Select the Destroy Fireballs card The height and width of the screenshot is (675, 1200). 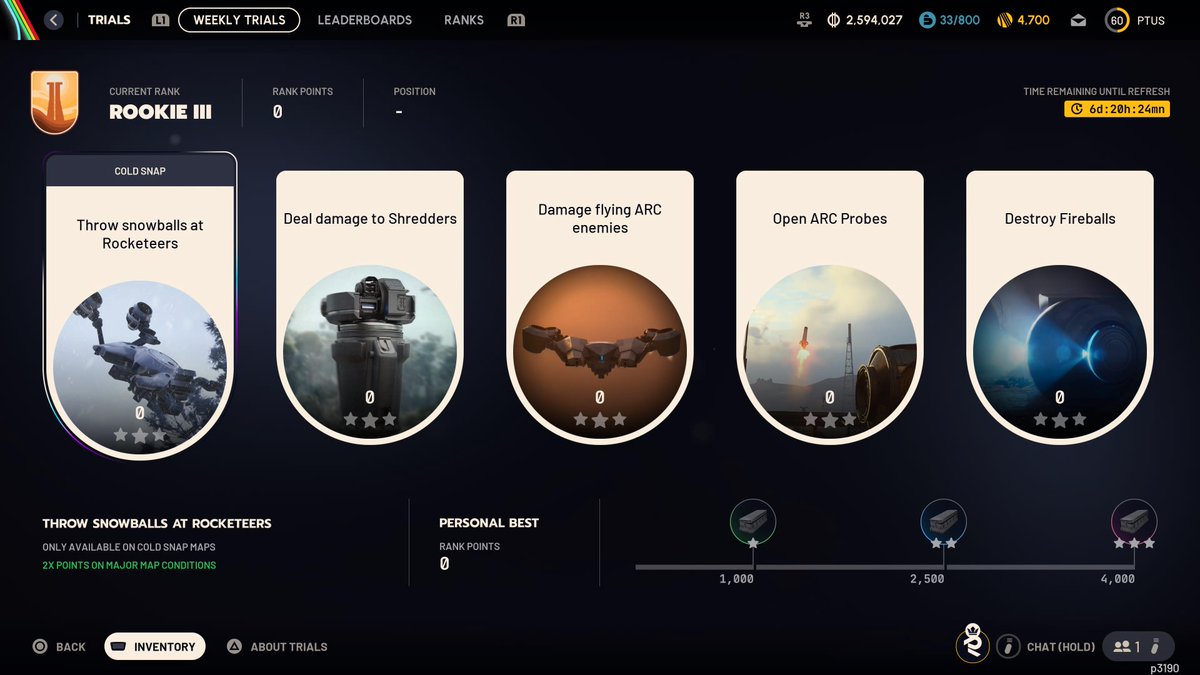tap(1060, 306)
